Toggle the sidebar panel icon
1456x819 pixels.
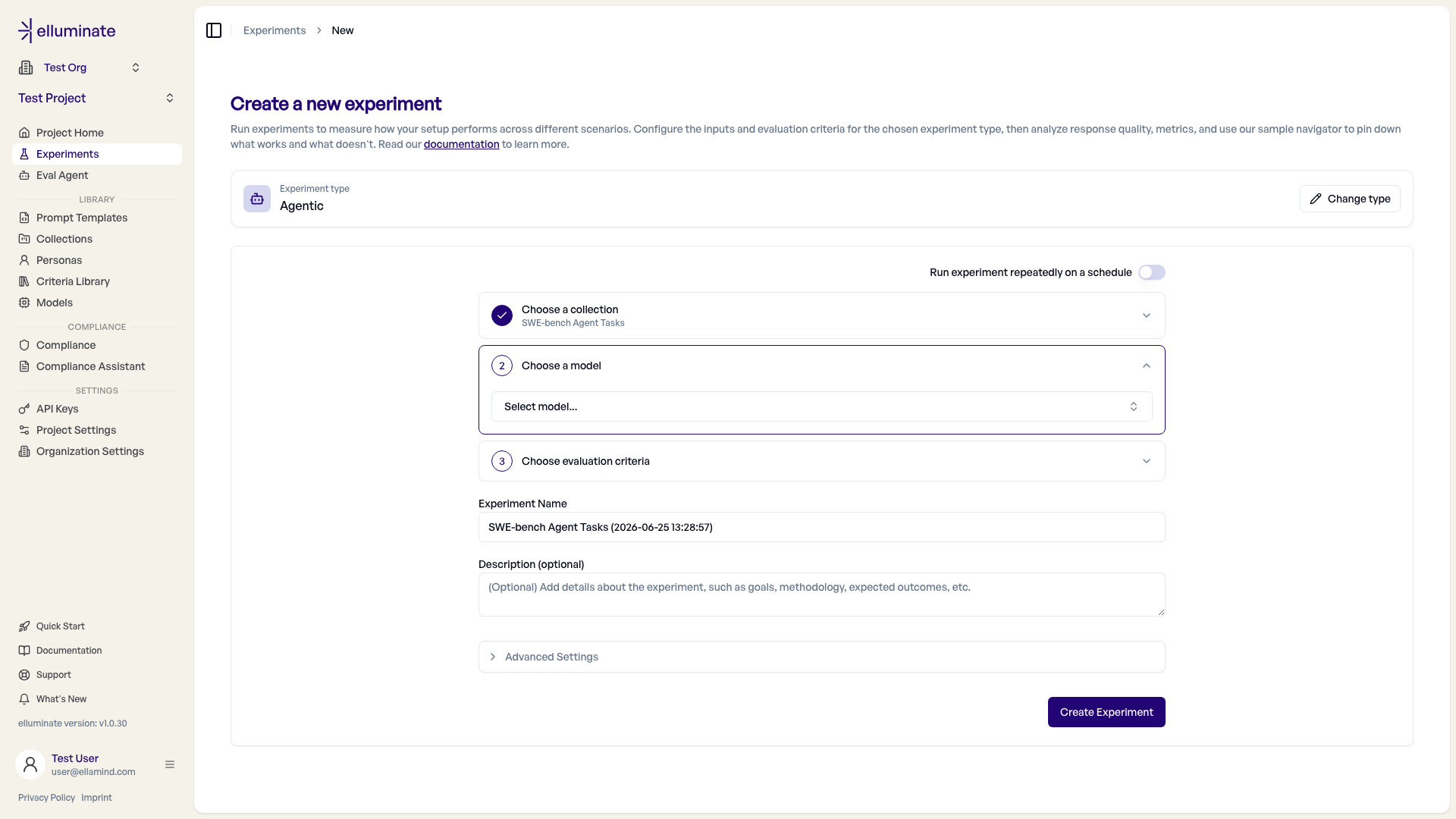214,30
